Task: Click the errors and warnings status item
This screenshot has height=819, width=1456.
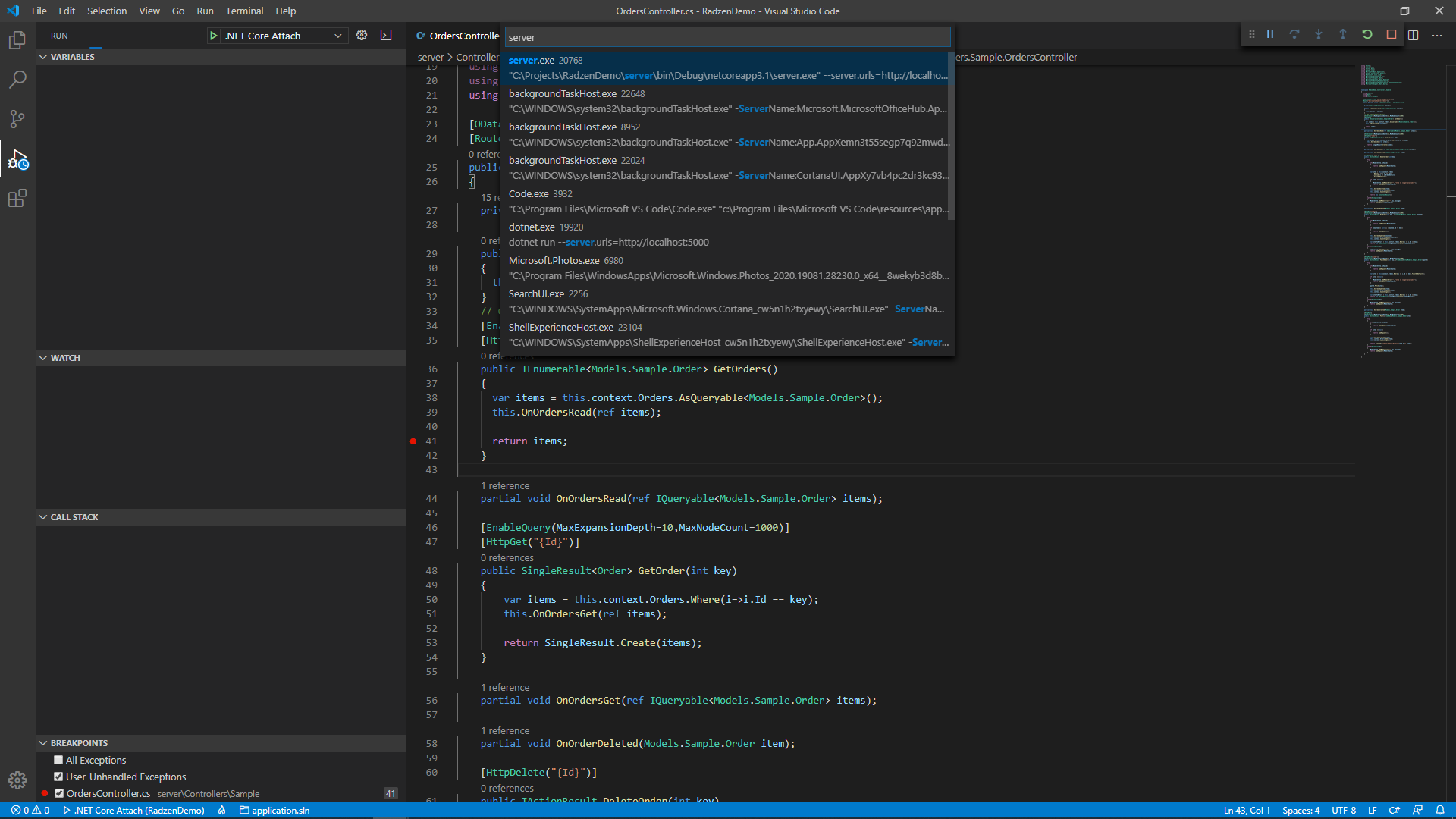Action: 30,811
